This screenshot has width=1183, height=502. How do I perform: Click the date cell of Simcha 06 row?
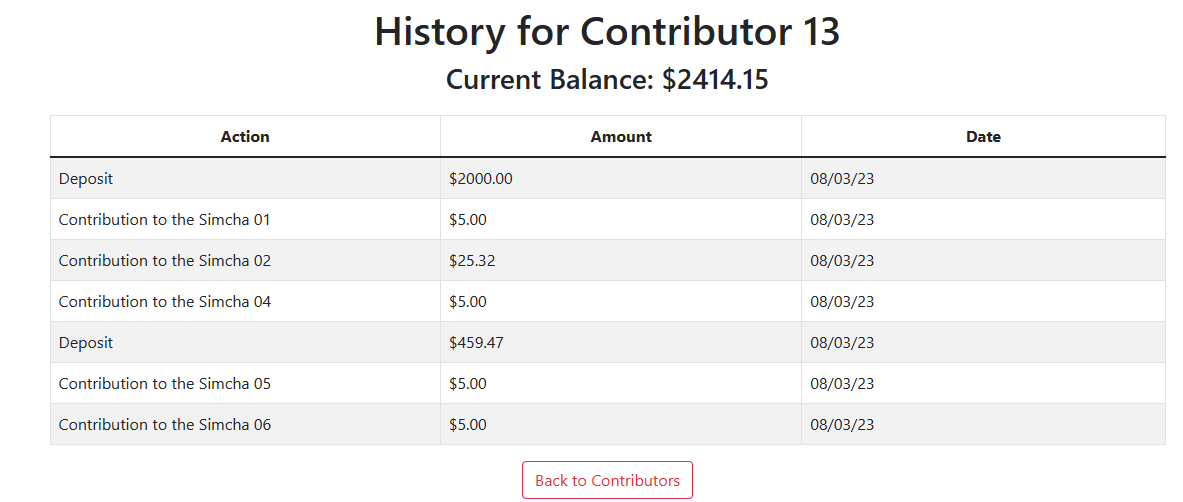pyautogui.click(x=983, y=424)
